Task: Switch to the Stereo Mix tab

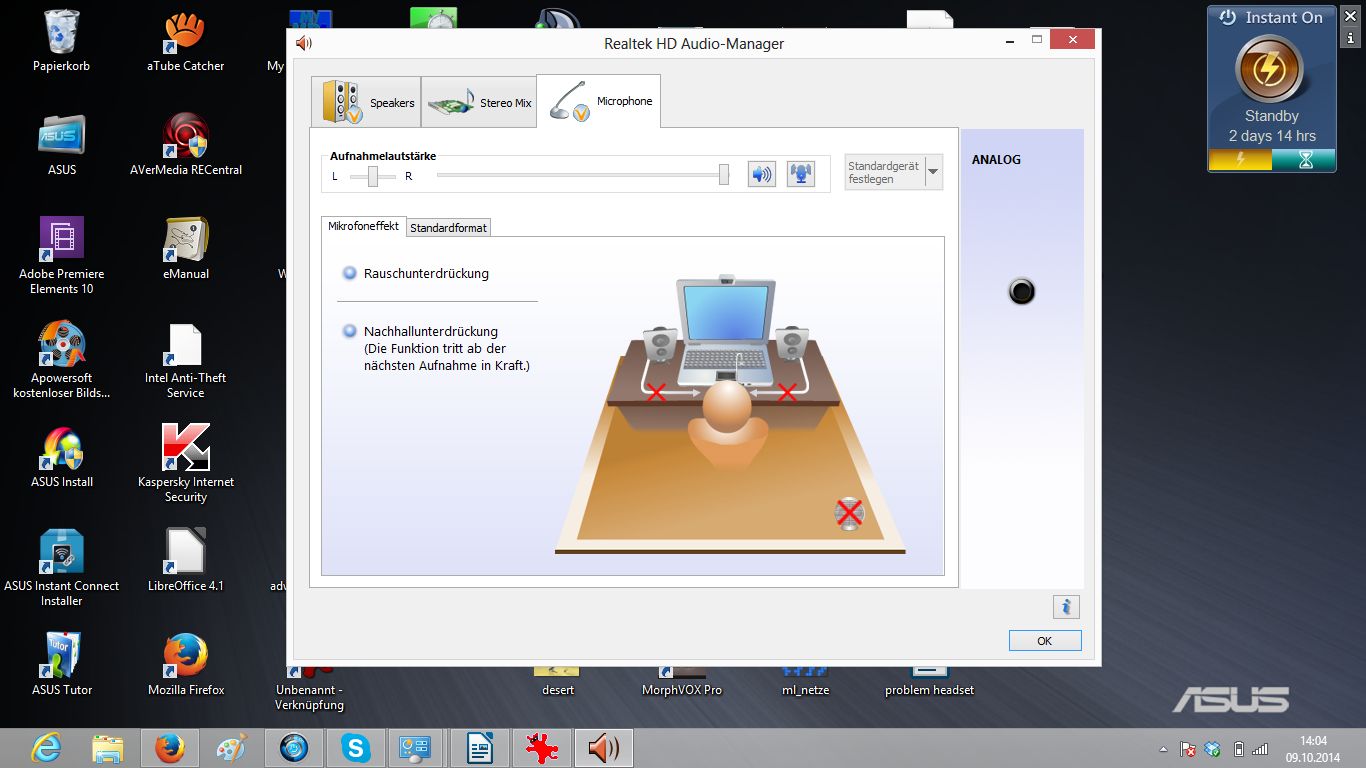Action: click(478, 102)
